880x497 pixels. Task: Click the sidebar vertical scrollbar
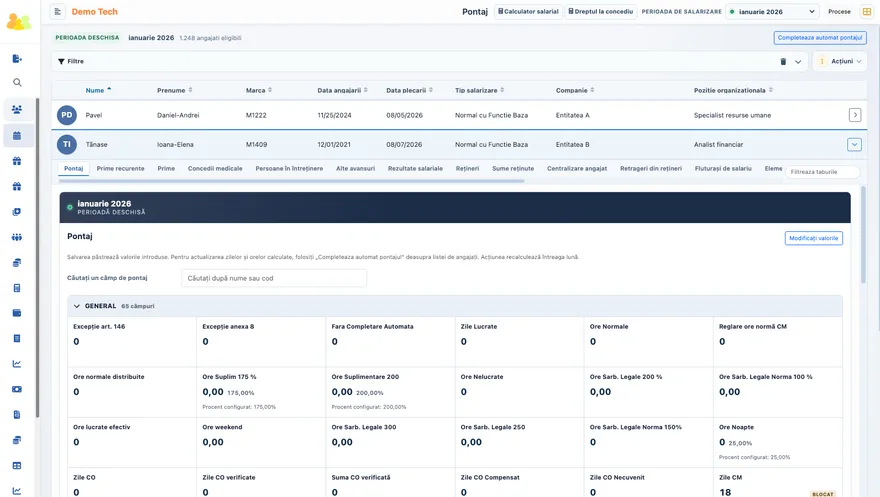37,258
